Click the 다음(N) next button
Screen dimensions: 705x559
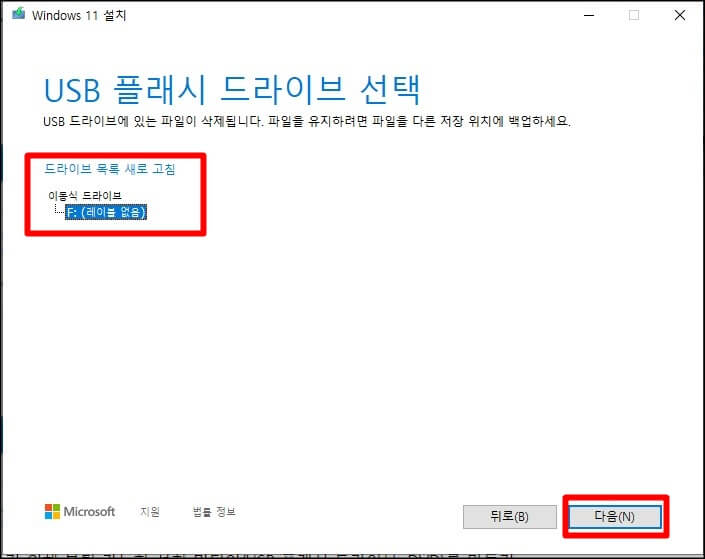[x=615, y=516]
